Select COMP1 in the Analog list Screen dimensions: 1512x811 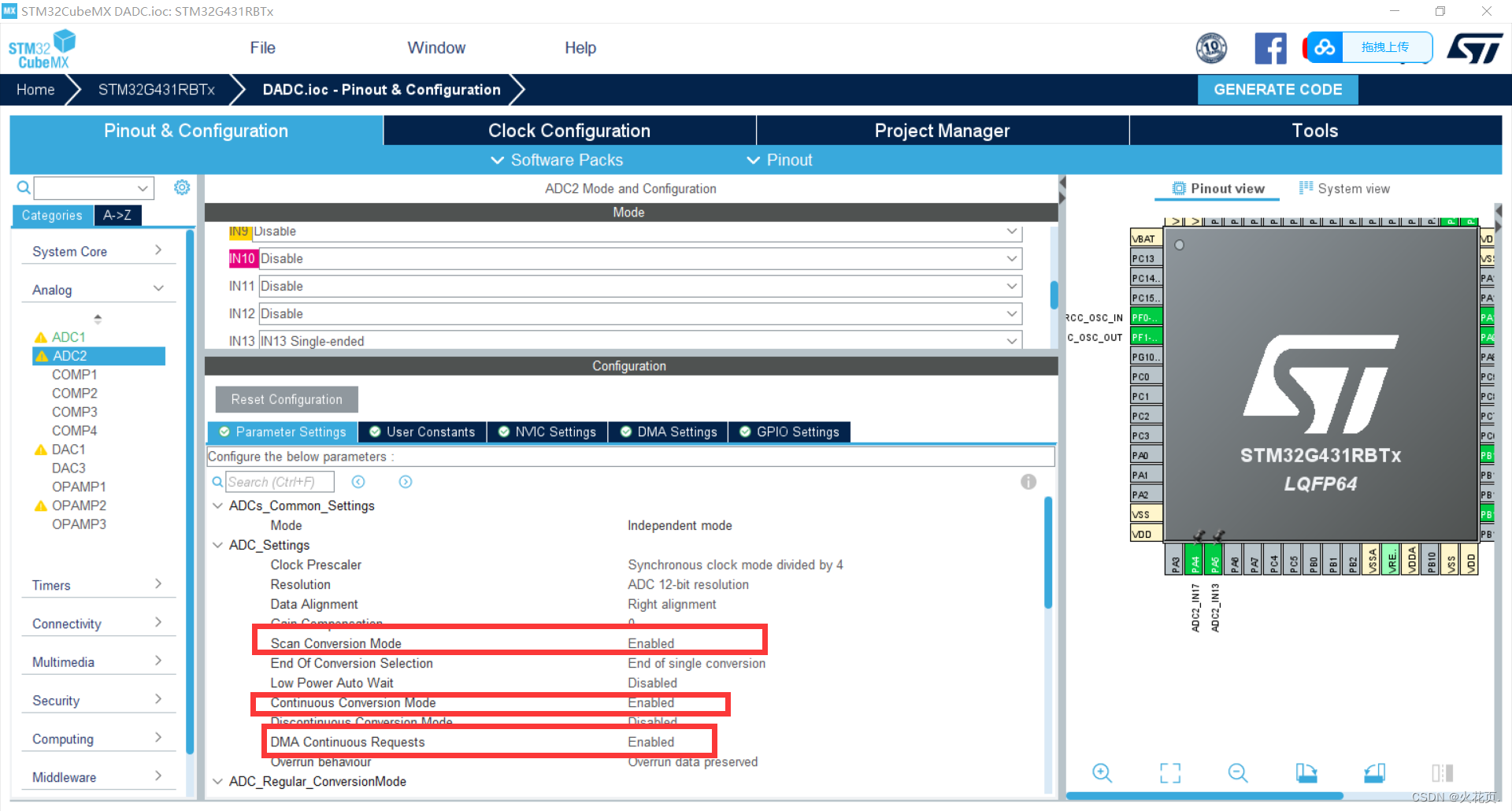pos(74,375)
